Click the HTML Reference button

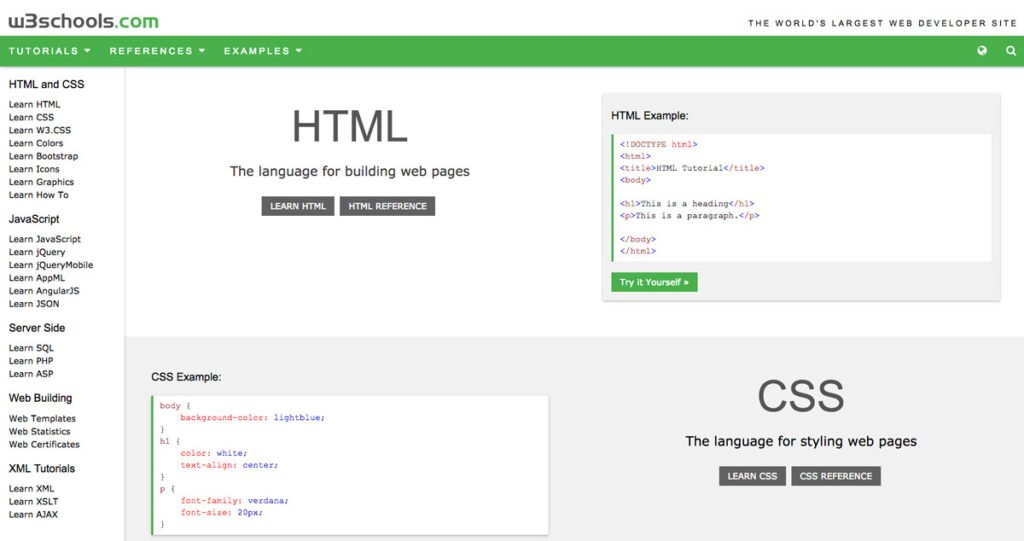[x=387, y=206]
